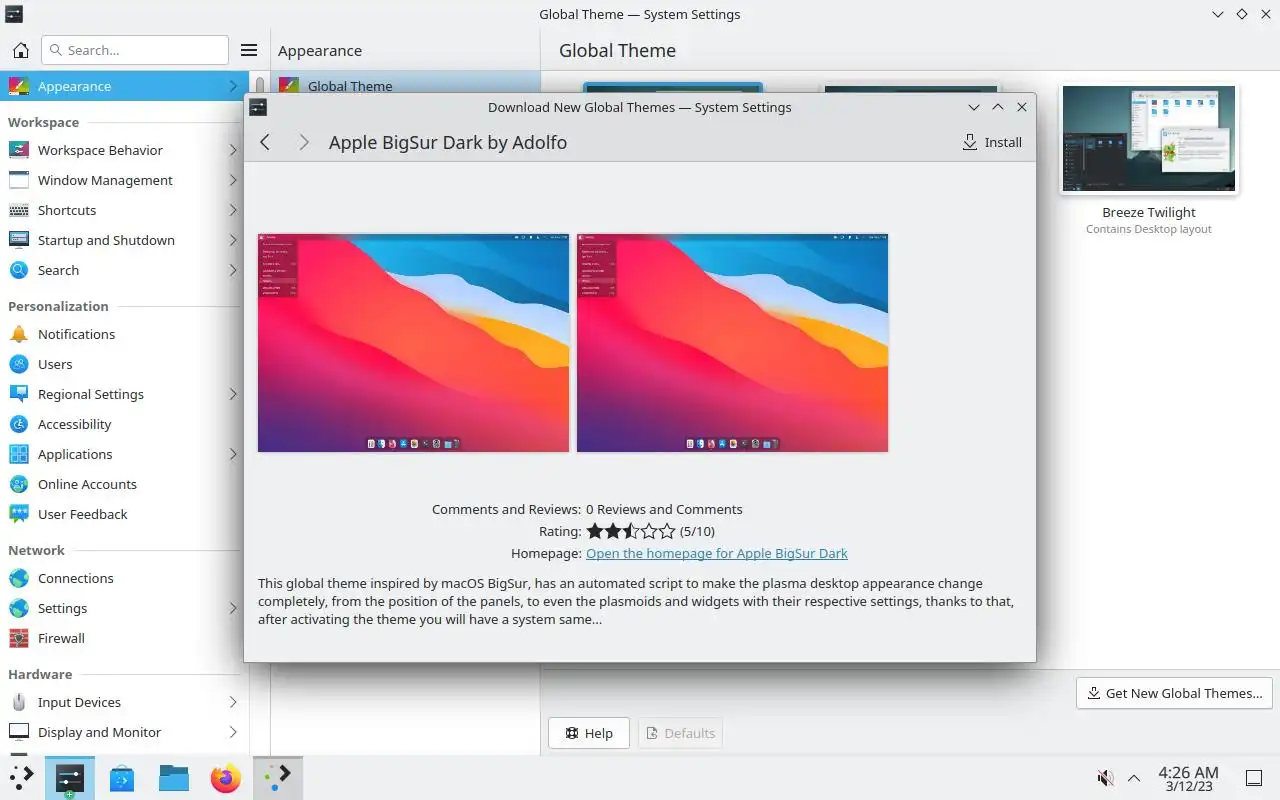Expand the Shortcuts submenu arrow
The height and width of the screenshot is (800, 1280).
pos(232,210)
